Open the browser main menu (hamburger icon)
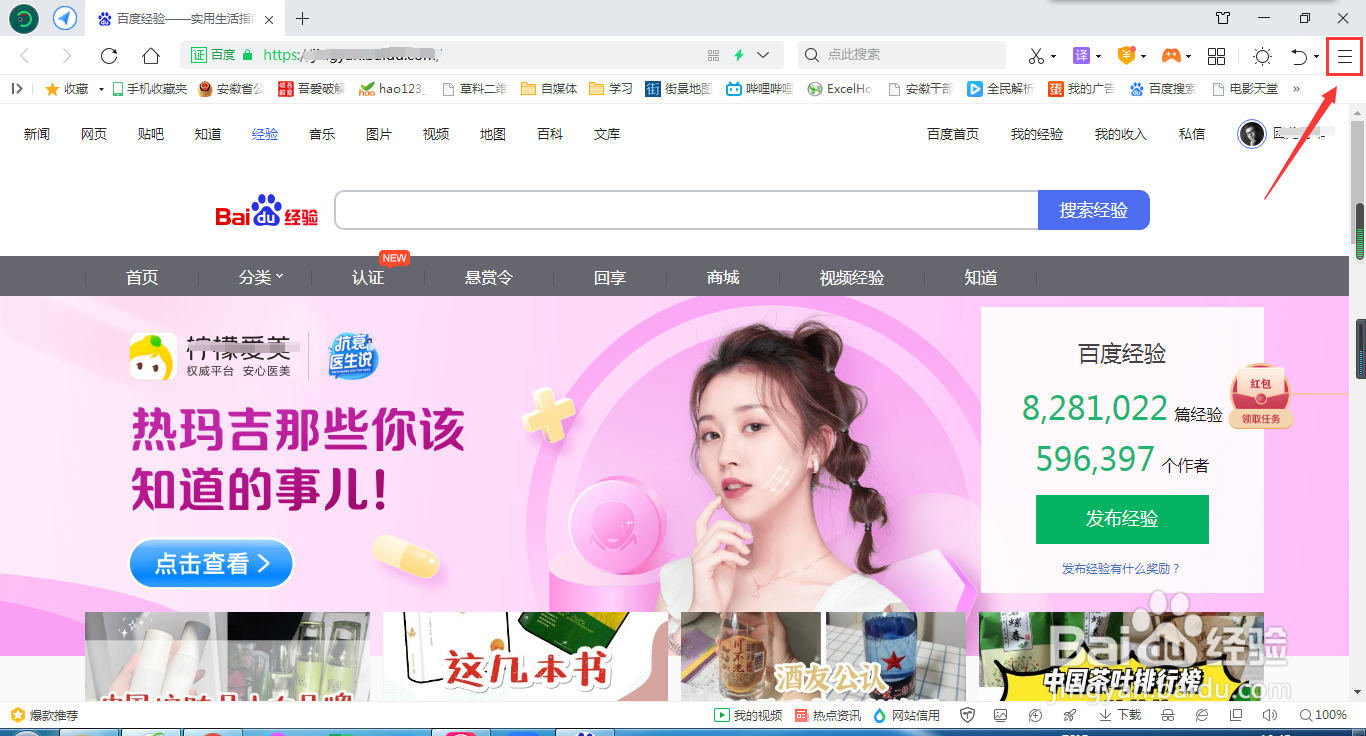 1345,56
